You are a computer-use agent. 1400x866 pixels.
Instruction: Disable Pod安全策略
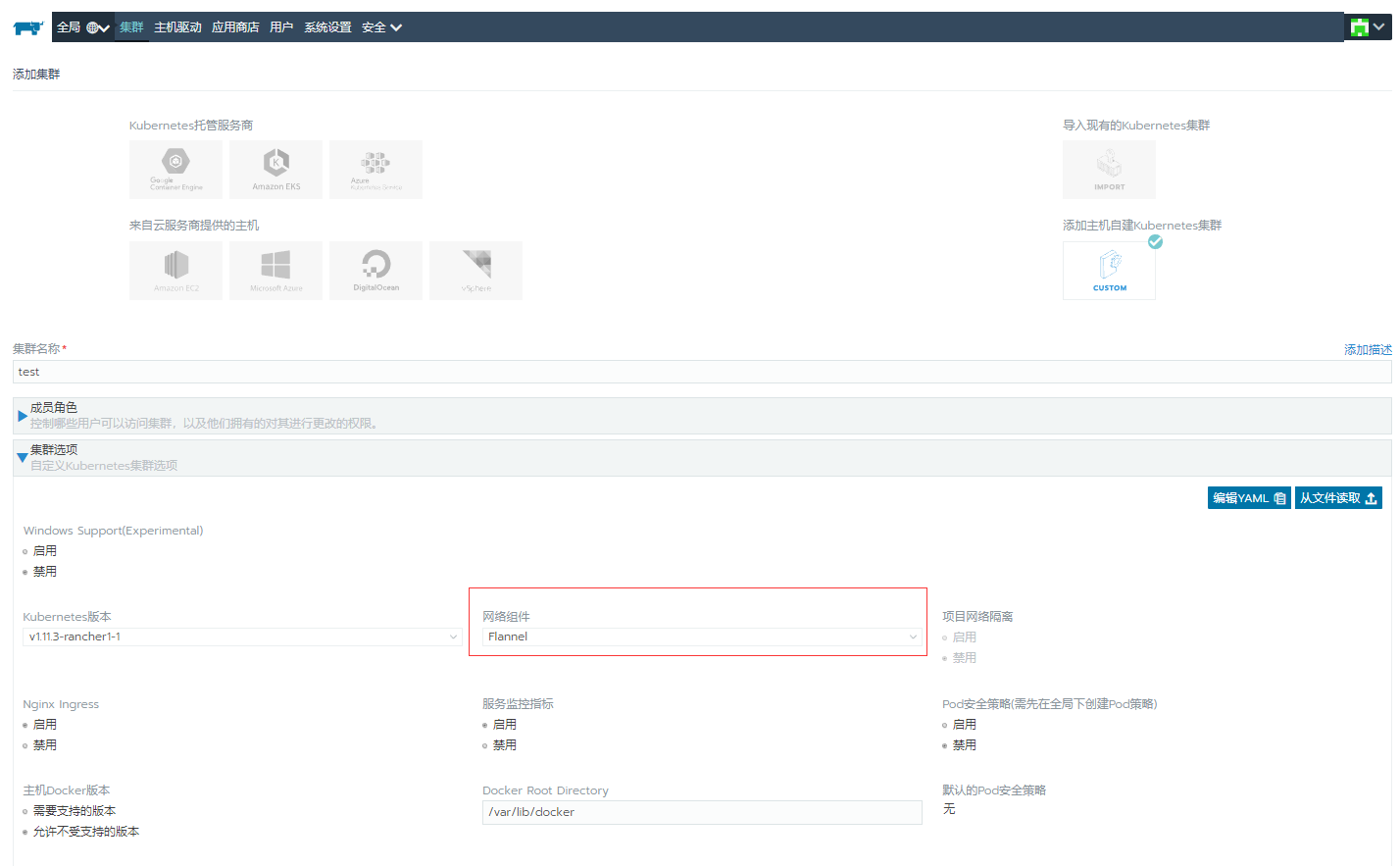[945, 745]
